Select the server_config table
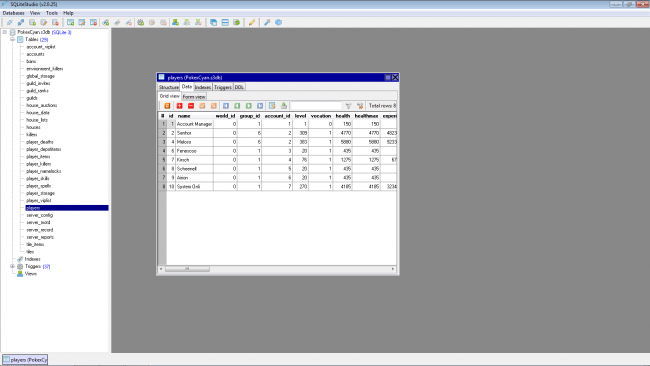This screenshot has height=366, width=650. (39, 215)
